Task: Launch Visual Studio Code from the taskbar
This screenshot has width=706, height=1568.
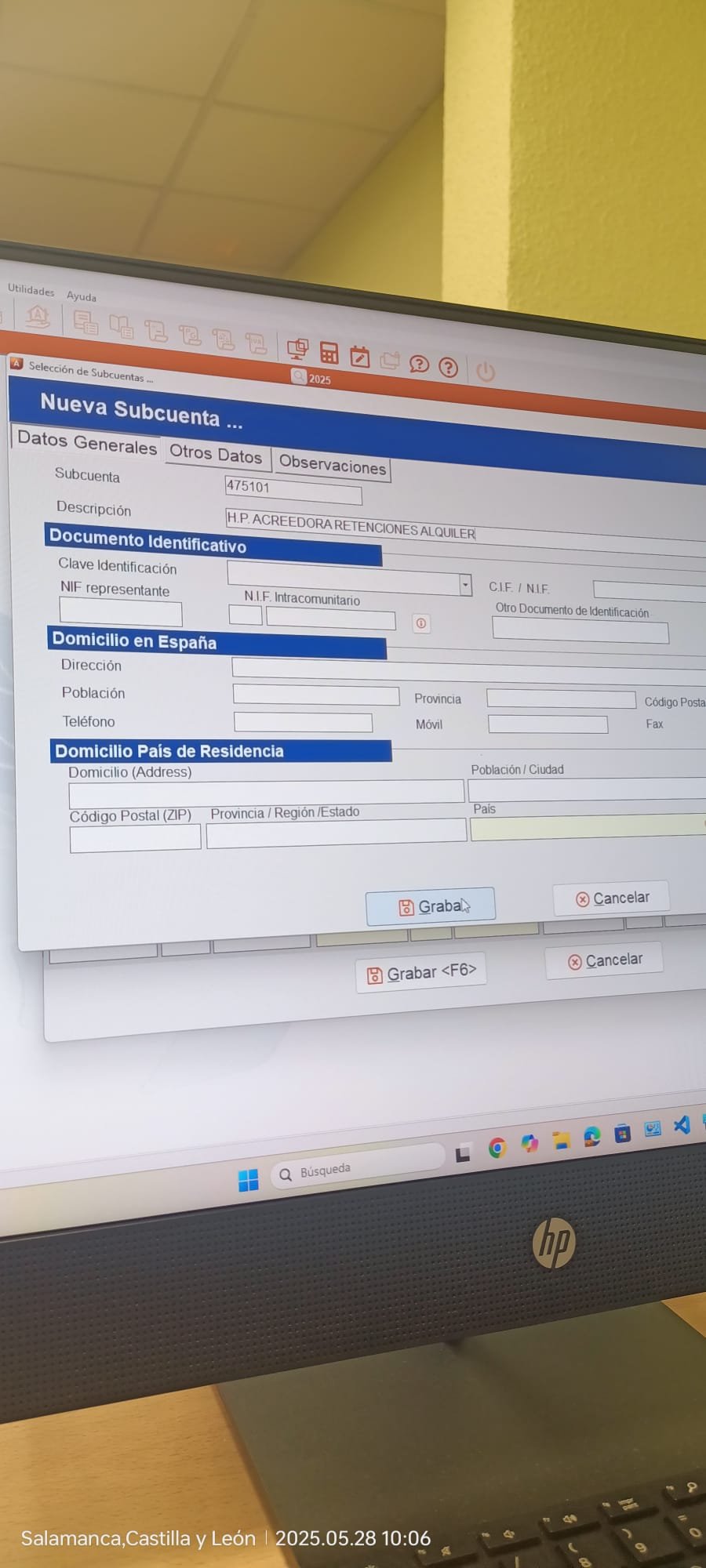Action: 682,1125
